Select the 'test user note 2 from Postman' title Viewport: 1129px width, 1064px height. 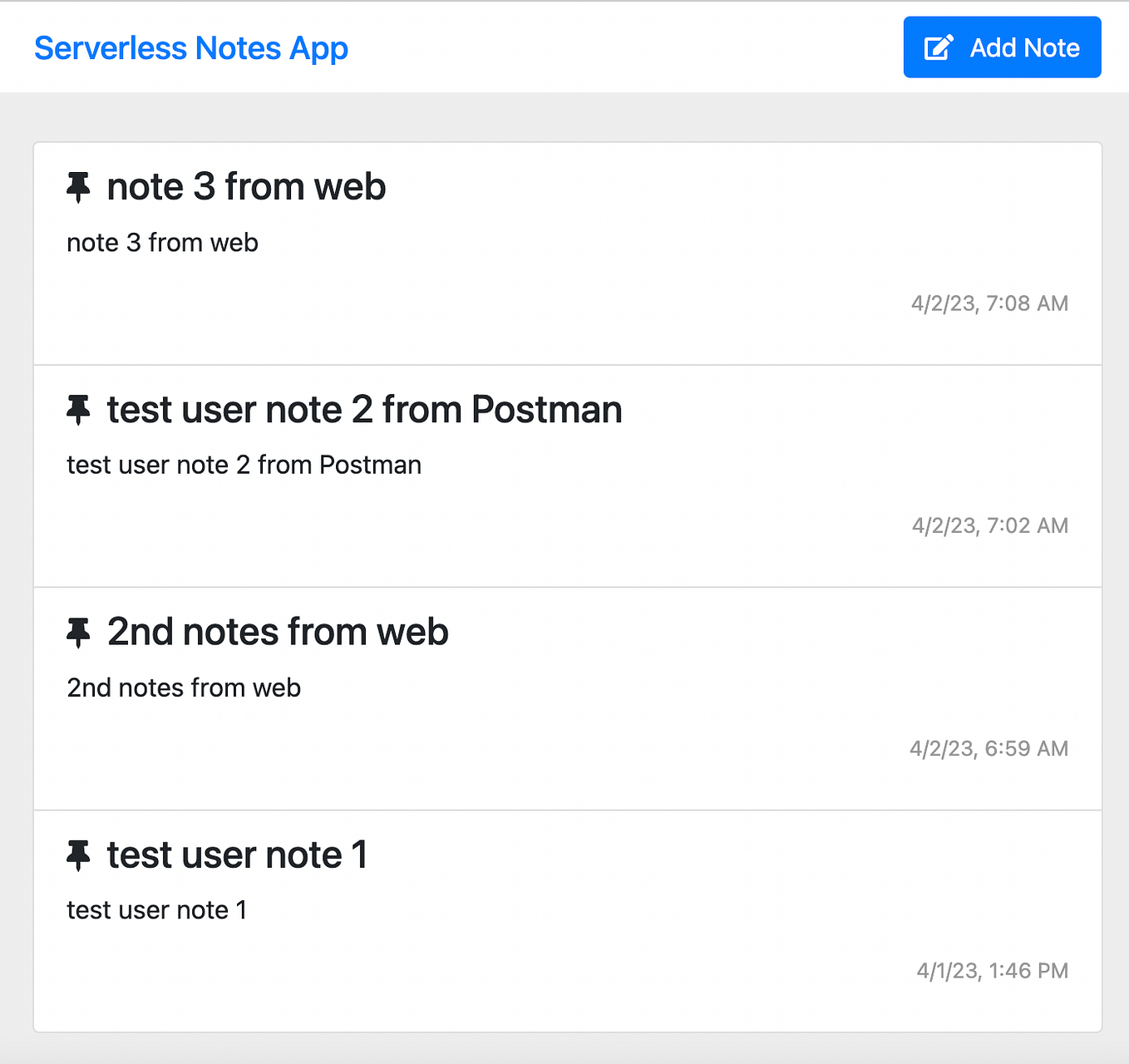point(364,410)
